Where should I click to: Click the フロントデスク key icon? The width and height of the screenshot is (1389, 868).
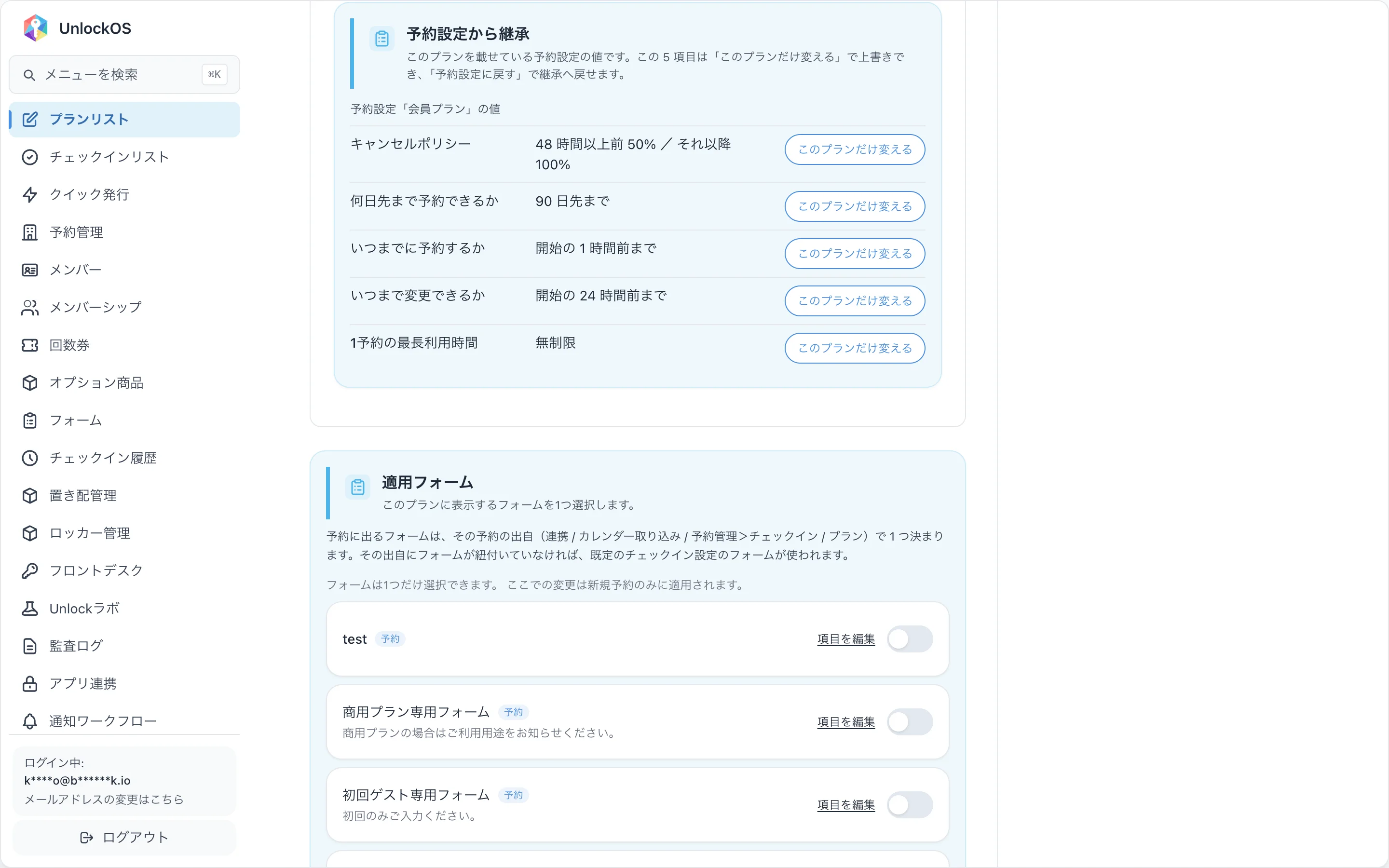pos(30,570)
